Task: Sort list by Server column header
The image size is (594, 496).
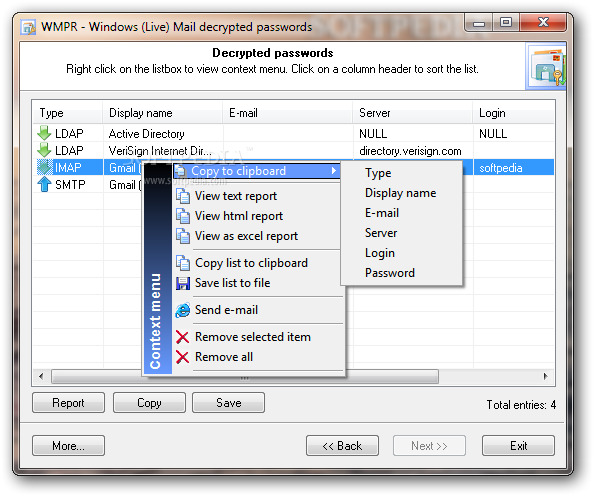Action: coord(413,113)
